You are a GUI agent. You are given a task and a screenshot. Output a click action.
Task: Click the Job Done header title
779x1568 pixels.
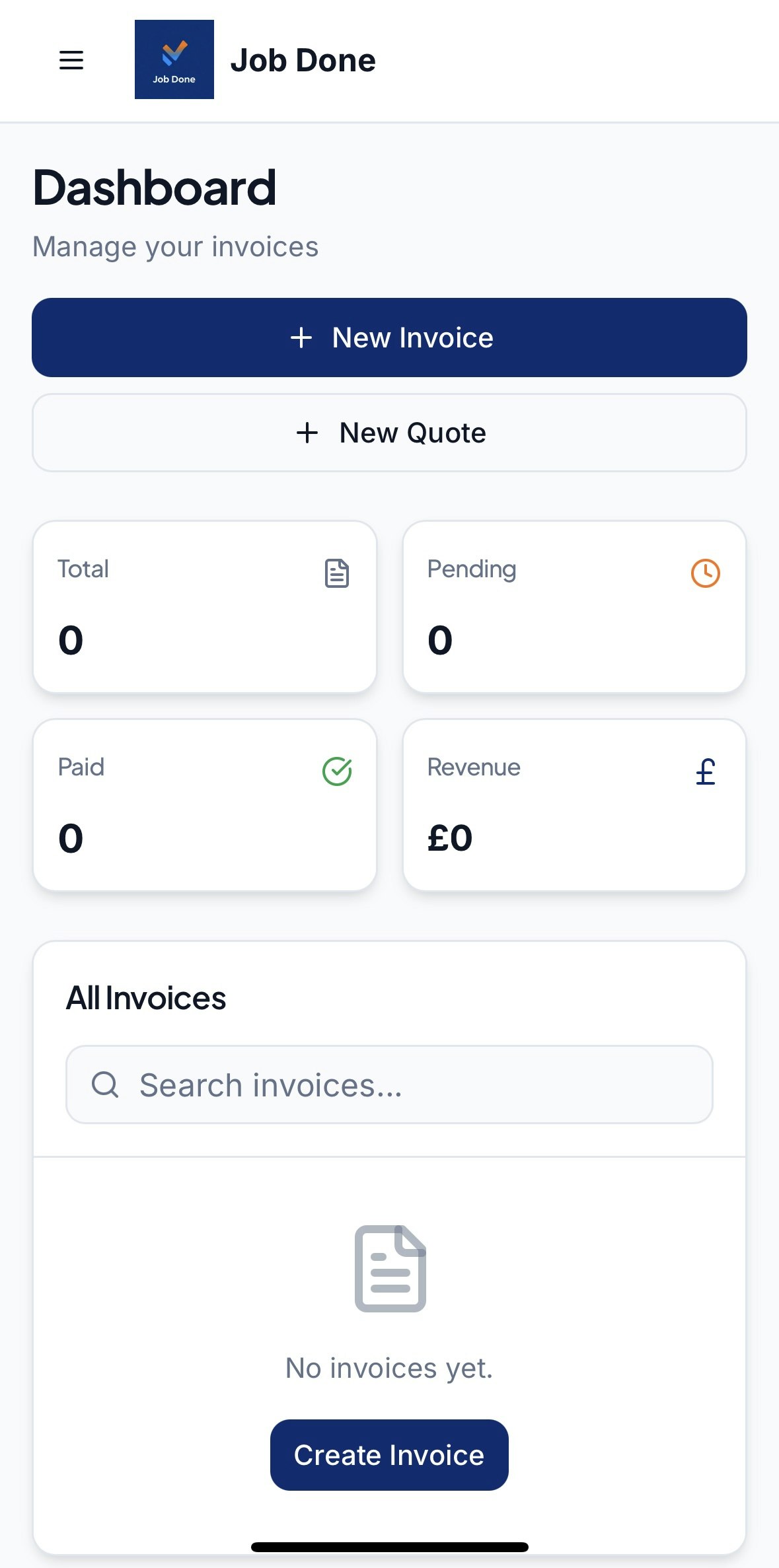coord(303,60)
